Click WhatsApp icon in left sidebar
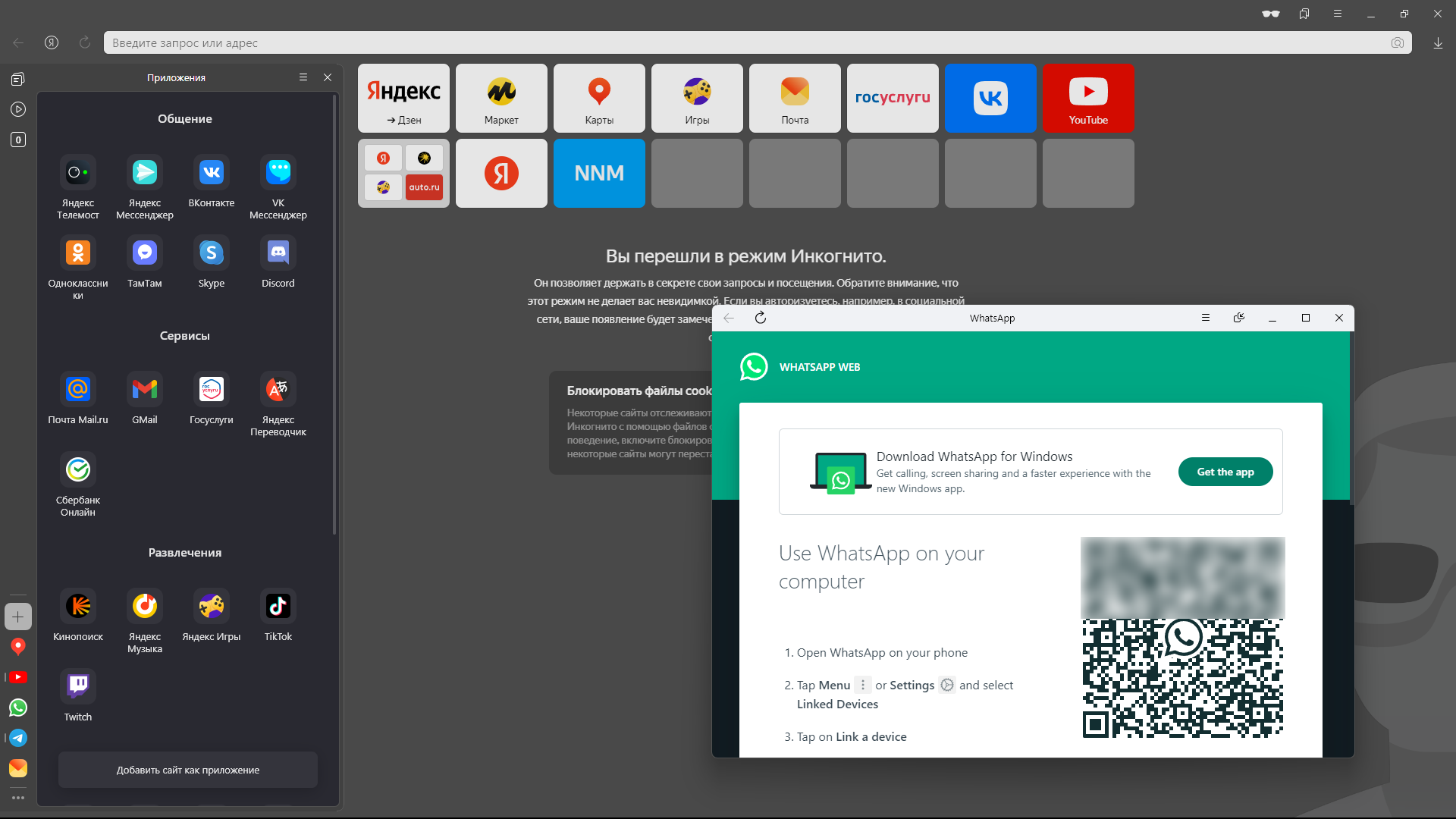The height and width of the screenshot is (819, 1456). tap(18, 708)
